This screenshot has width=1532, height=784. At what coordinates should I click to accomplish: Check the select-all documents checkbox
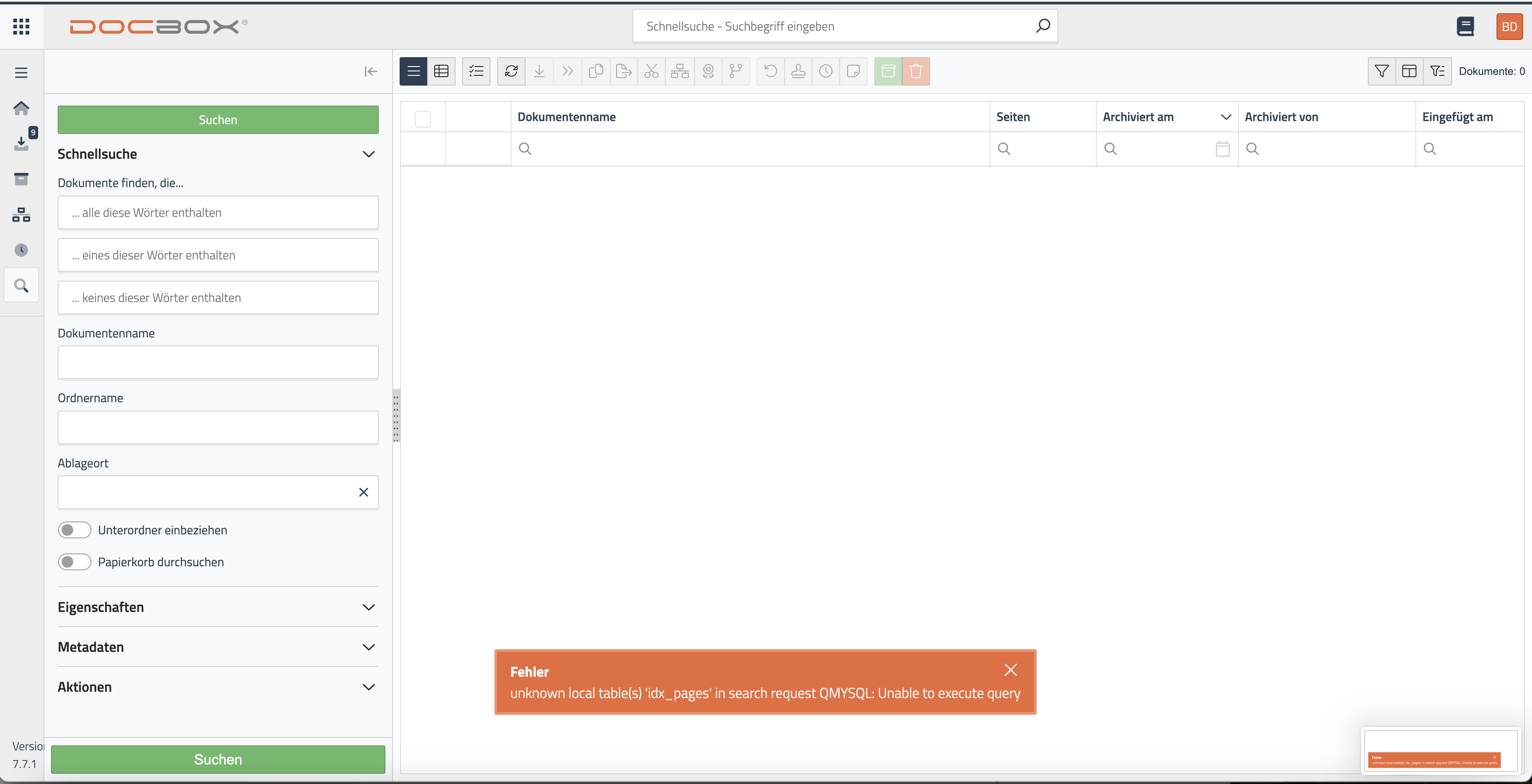(423, 119)
